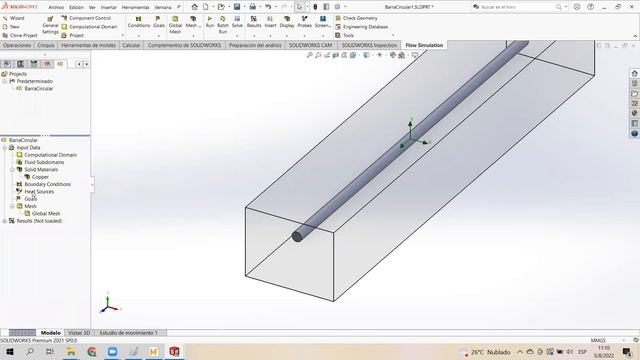Screen dimensions: 640x360
Task: Switch to the Operaciones tab
Action: (17, 45)
